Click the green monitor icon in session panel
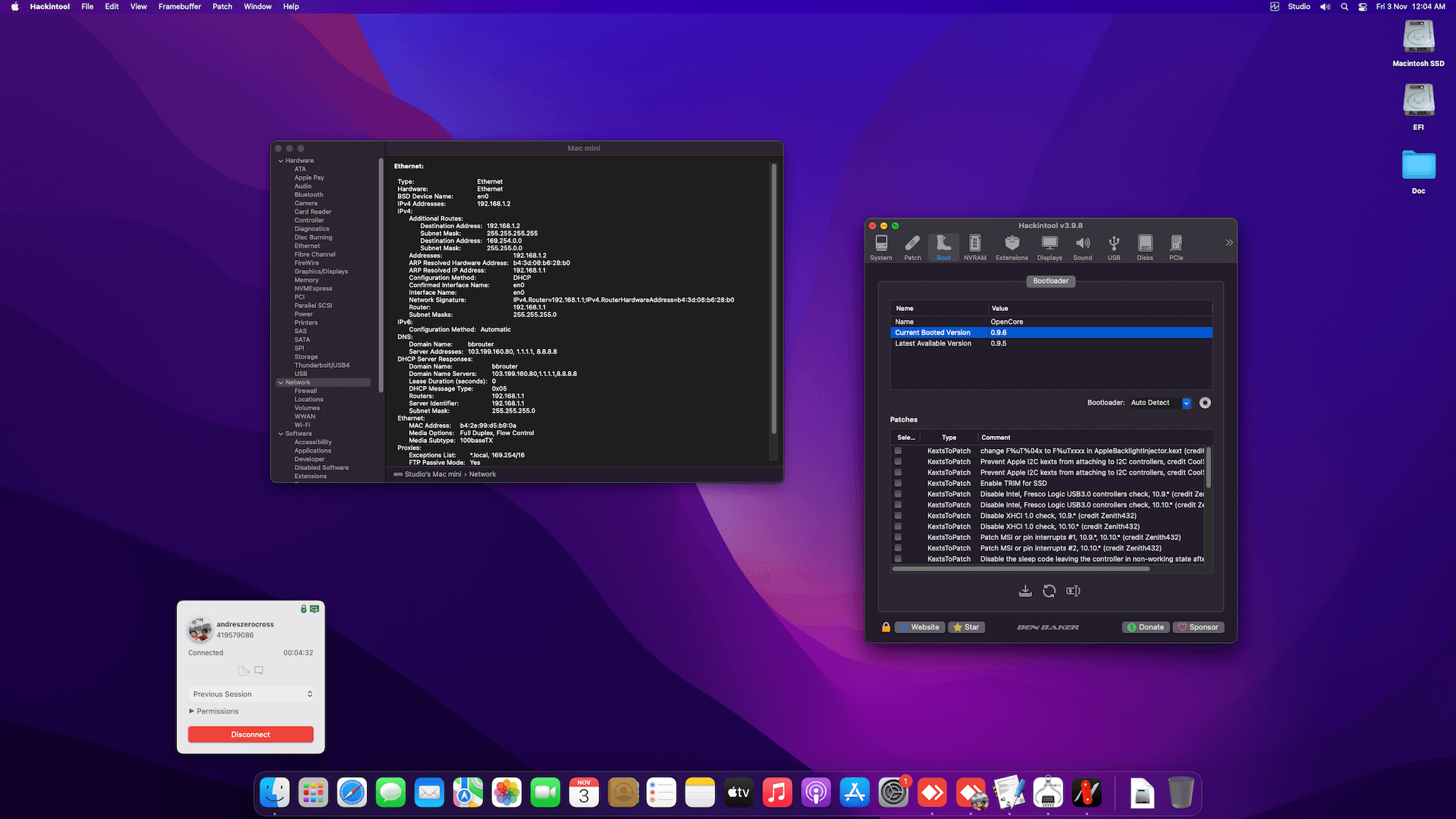1456x819 pixels. [x=315, y=609]
